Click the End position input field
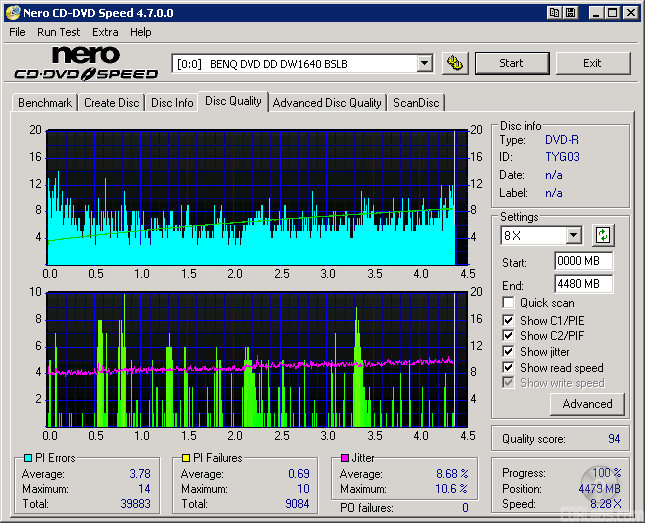Viewport: 645px width, 523px height. [x=583, y=283]
